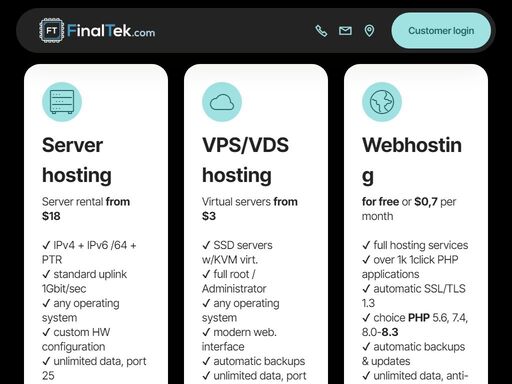Open the Server hosting heading
Viewport: 512px width, 384px height.
pyautogui.click(x=77, y=160)
